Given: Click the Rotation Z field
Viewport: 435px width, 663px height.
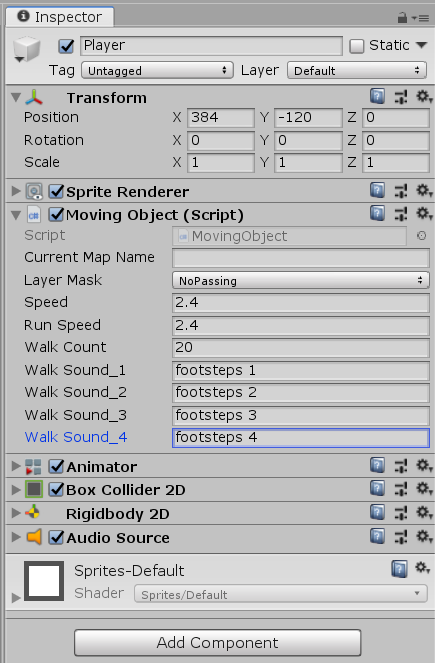Looking at the screenshot, I should 396,140.
